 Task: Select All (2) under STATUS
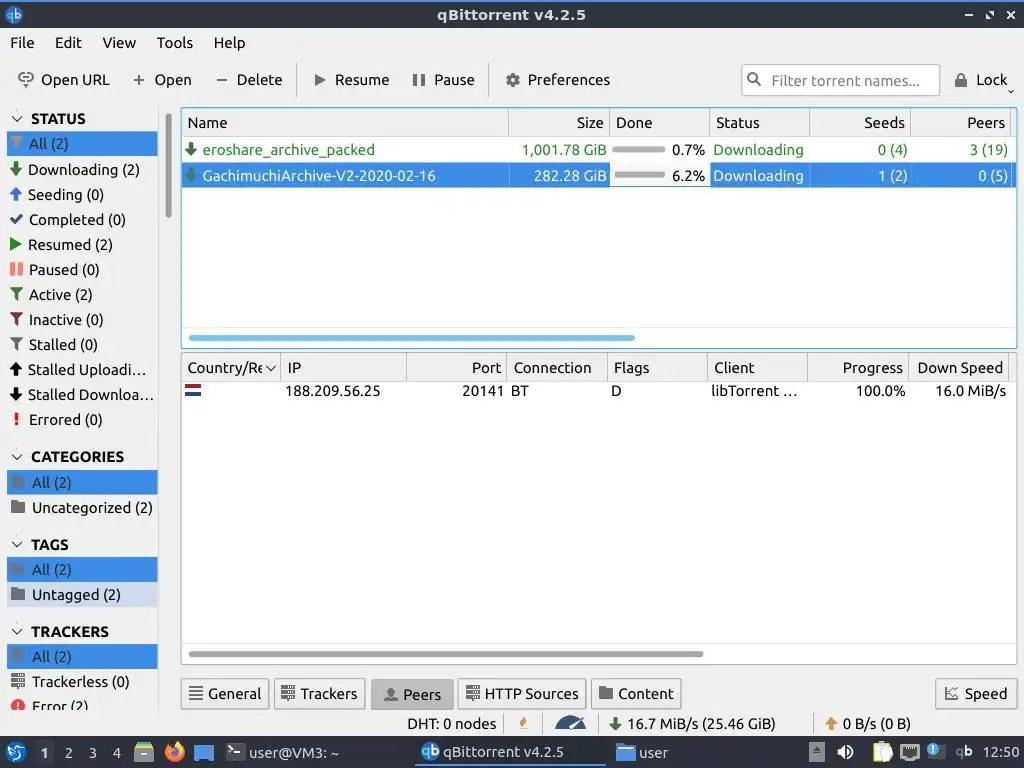tap(82, 144)
